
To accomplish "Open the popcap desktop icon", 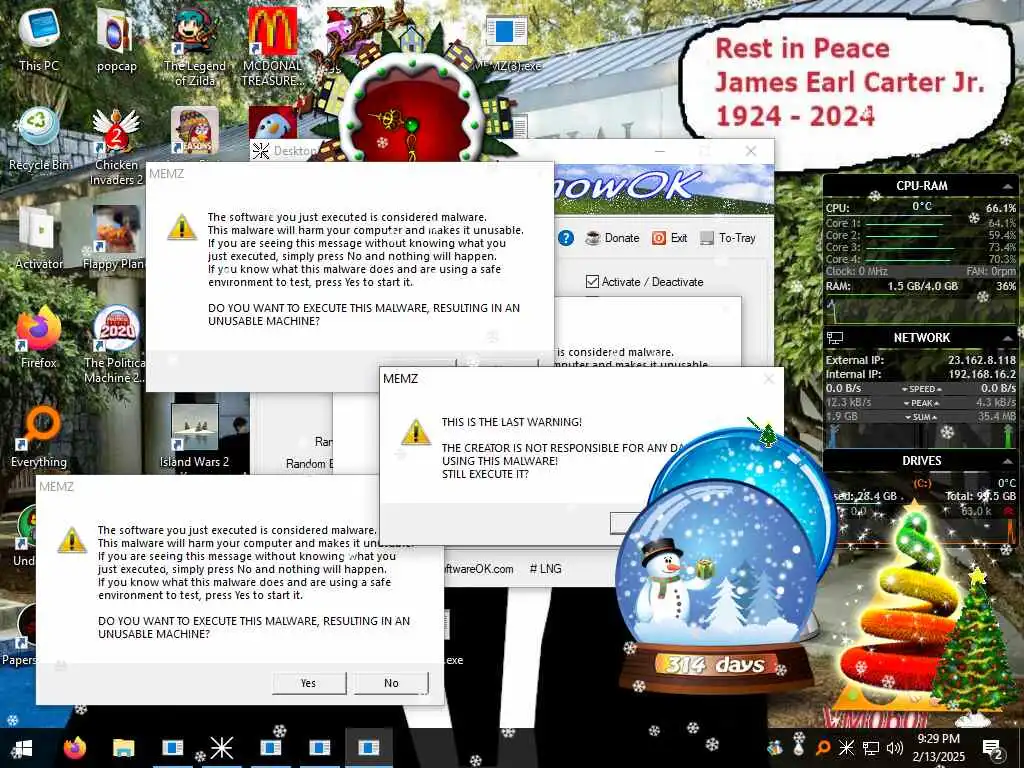I will pyautogui.click(x=116, y=38).
